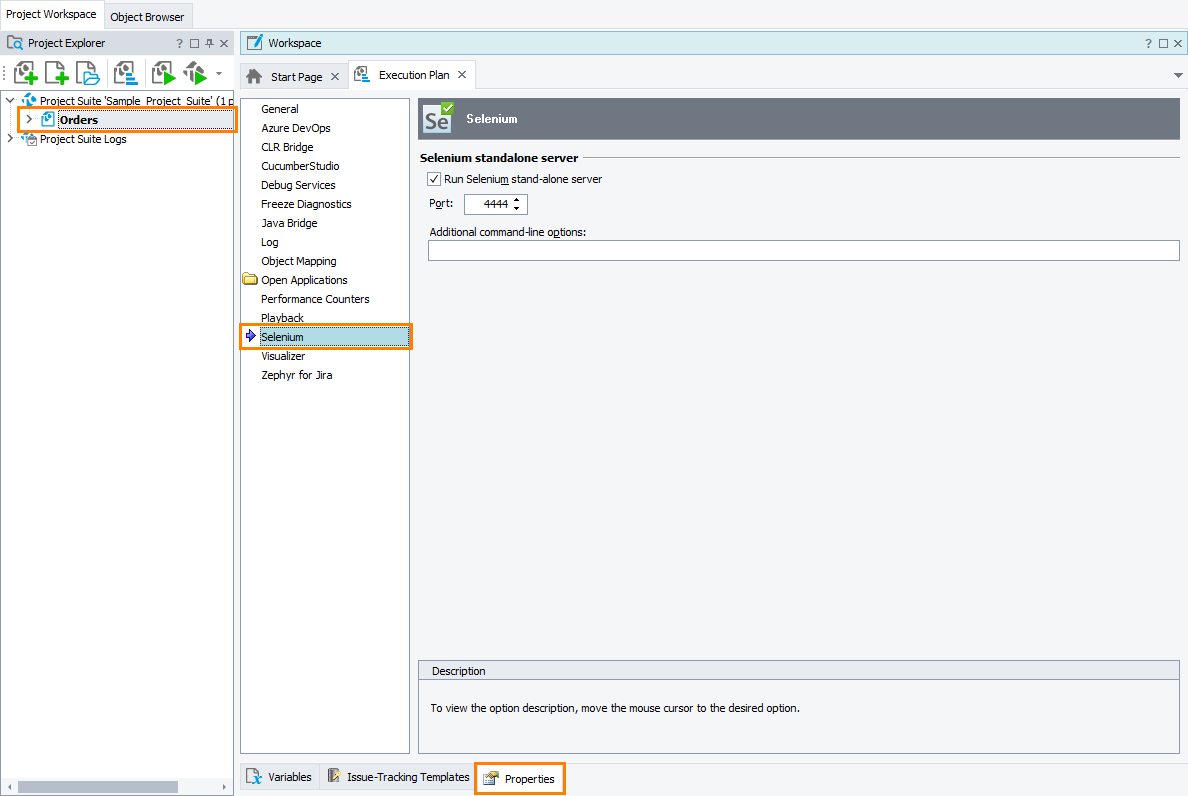Expand the Orders project node
The height and width of the screenshot is (796, 1188).
tap(30, 119)
